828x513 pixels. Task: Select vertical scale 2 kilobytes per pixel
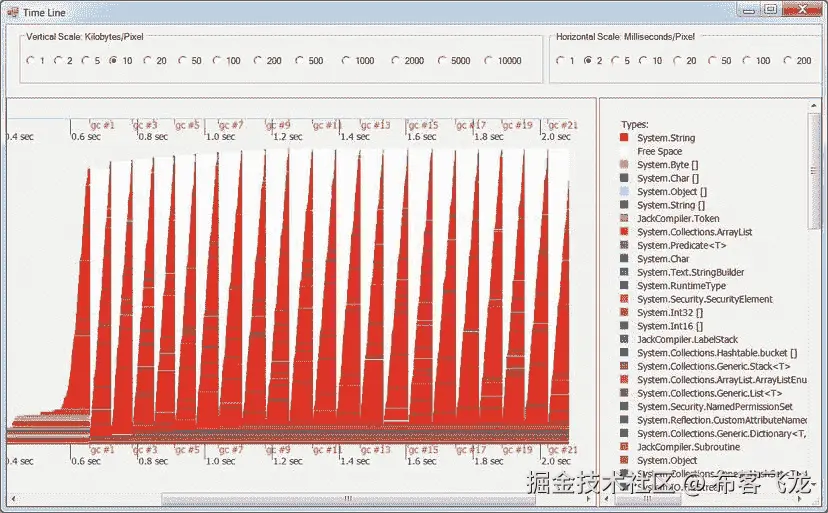pos(58,60)
